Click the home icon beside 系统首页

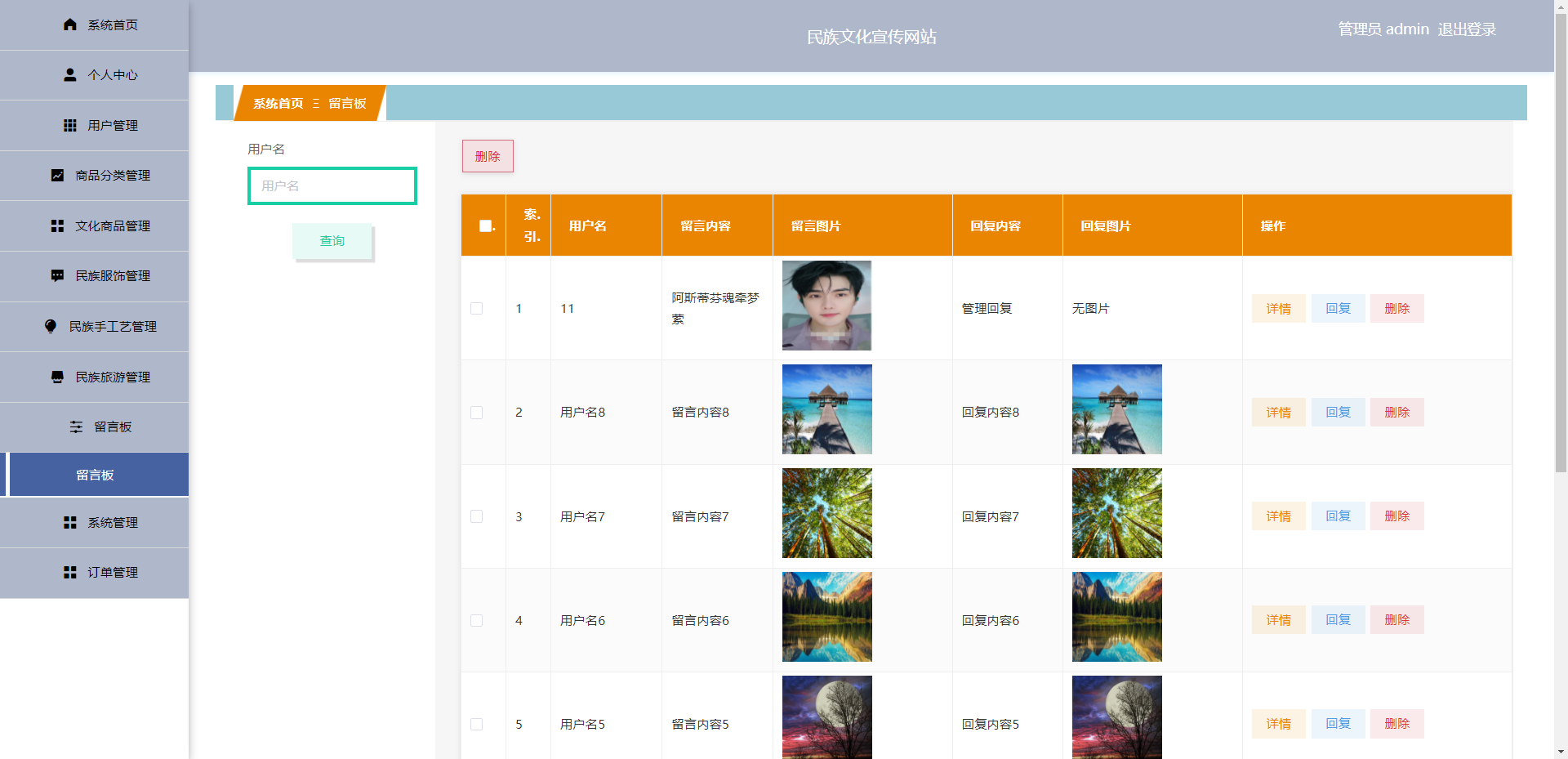pos(70,25)
